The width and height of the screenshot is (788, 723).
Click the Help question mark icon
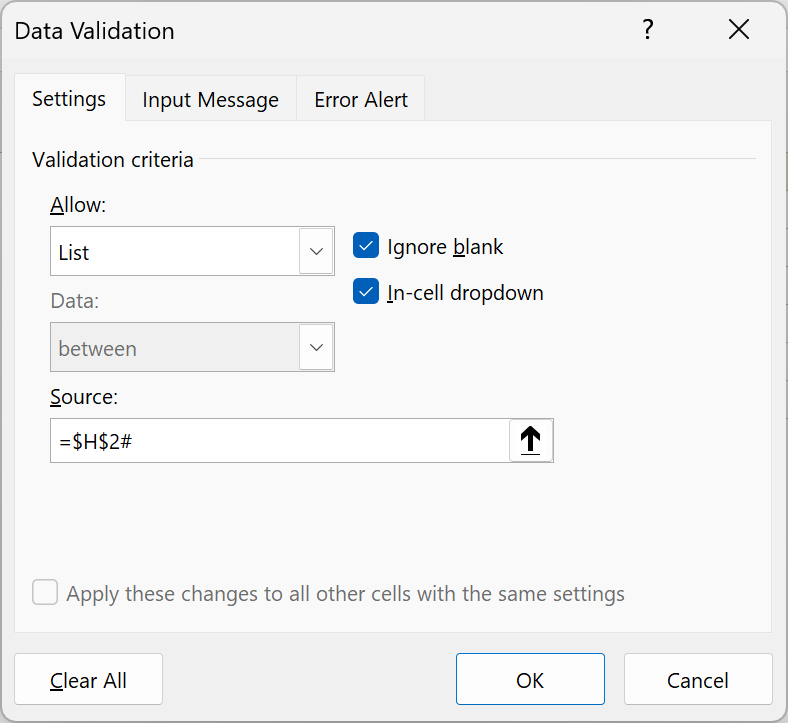pos(648,30)
